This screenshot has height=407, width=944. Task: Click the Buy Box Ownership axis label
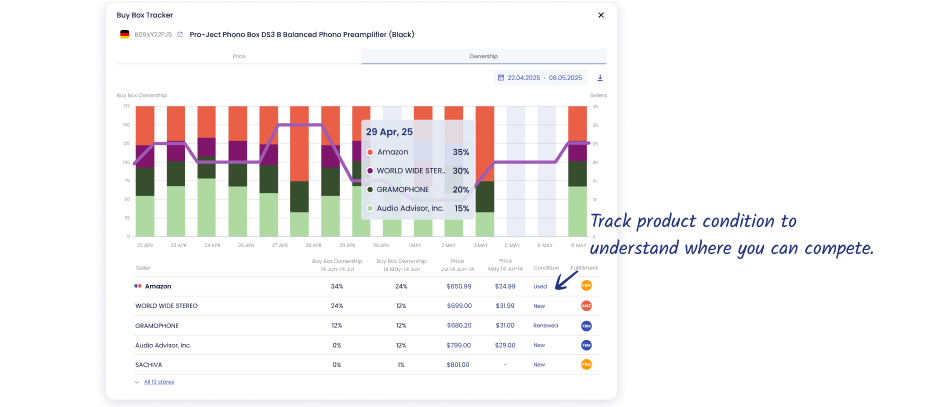(x=141, y=95)
